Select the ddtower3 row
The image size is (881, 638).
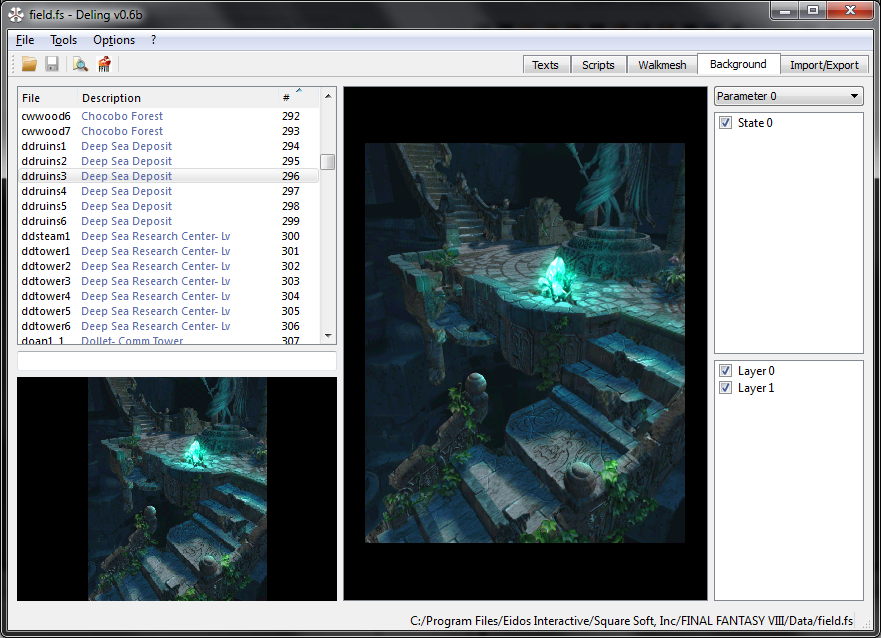pyautogui.click(x=169, y=281)
